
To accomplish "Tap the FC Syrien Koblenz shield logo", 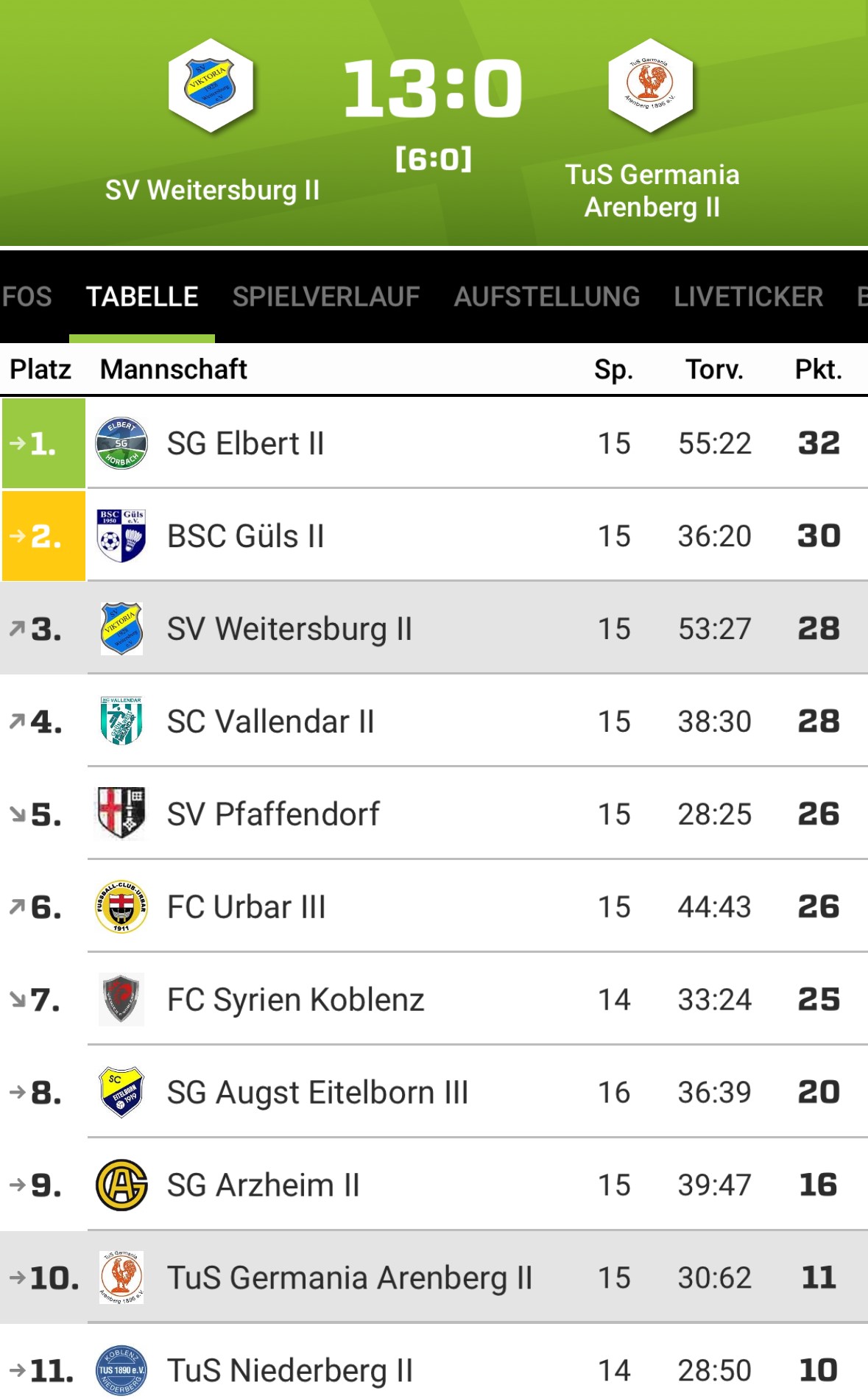I will pyautogui.click(x=121, y=1000).
